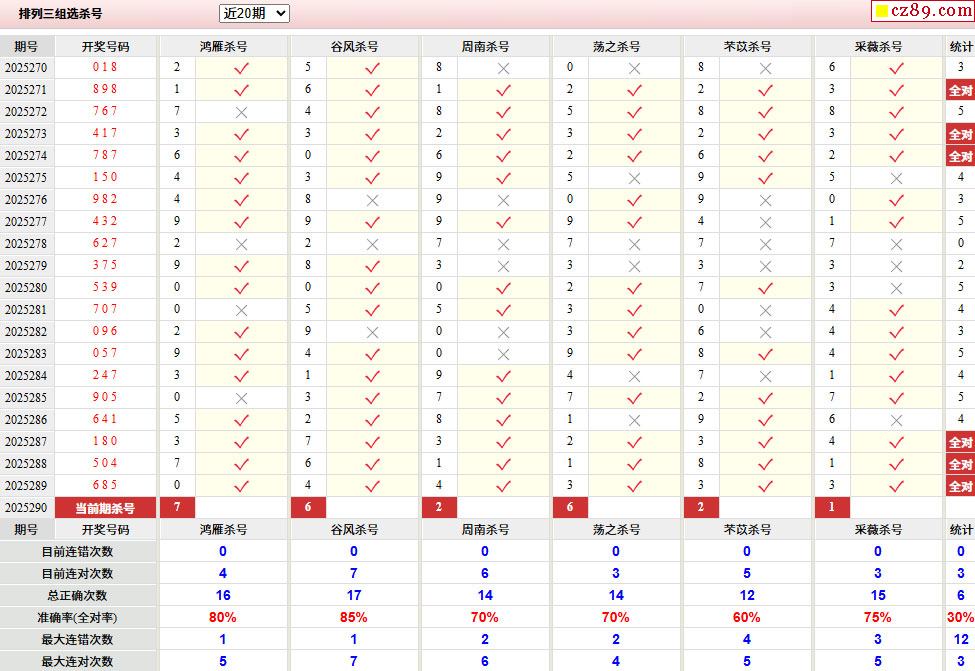The image size is (975, 671).
Task: Click the red 当前期杀号 cell
Action: point(105,507)
